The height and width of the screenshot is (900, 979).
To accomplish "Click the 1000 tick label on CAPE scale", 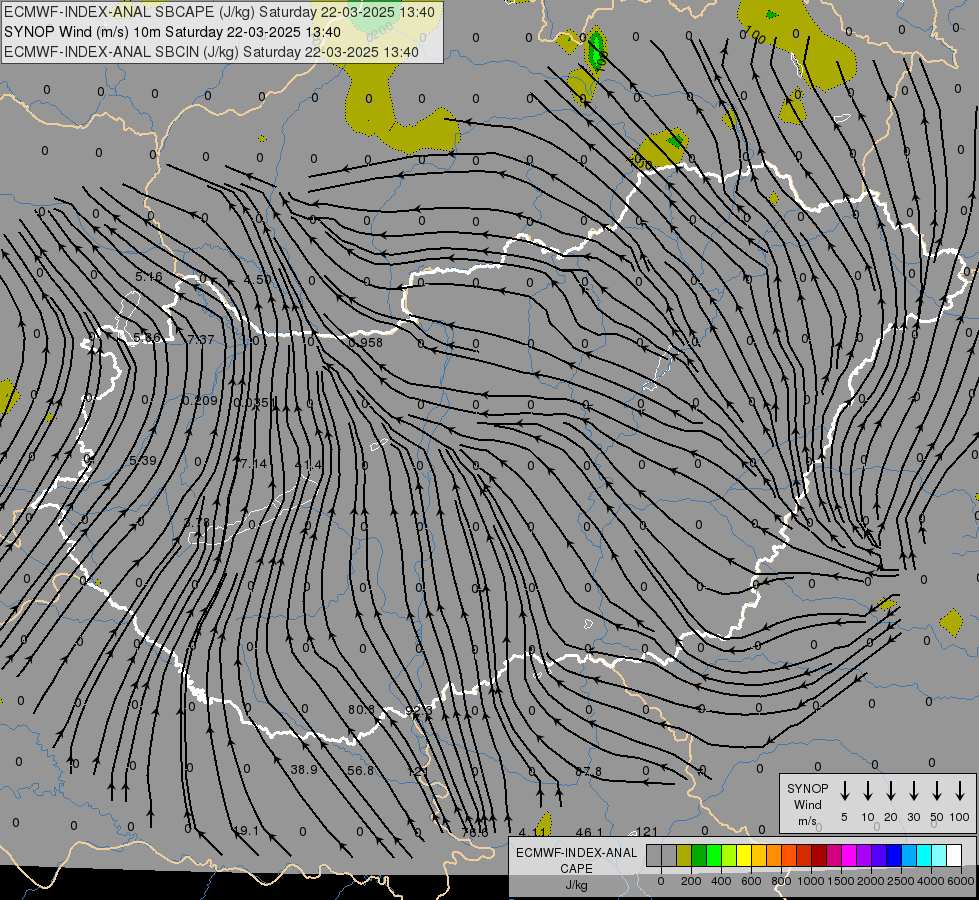I will pyautogui.click(x=811, y=881).
